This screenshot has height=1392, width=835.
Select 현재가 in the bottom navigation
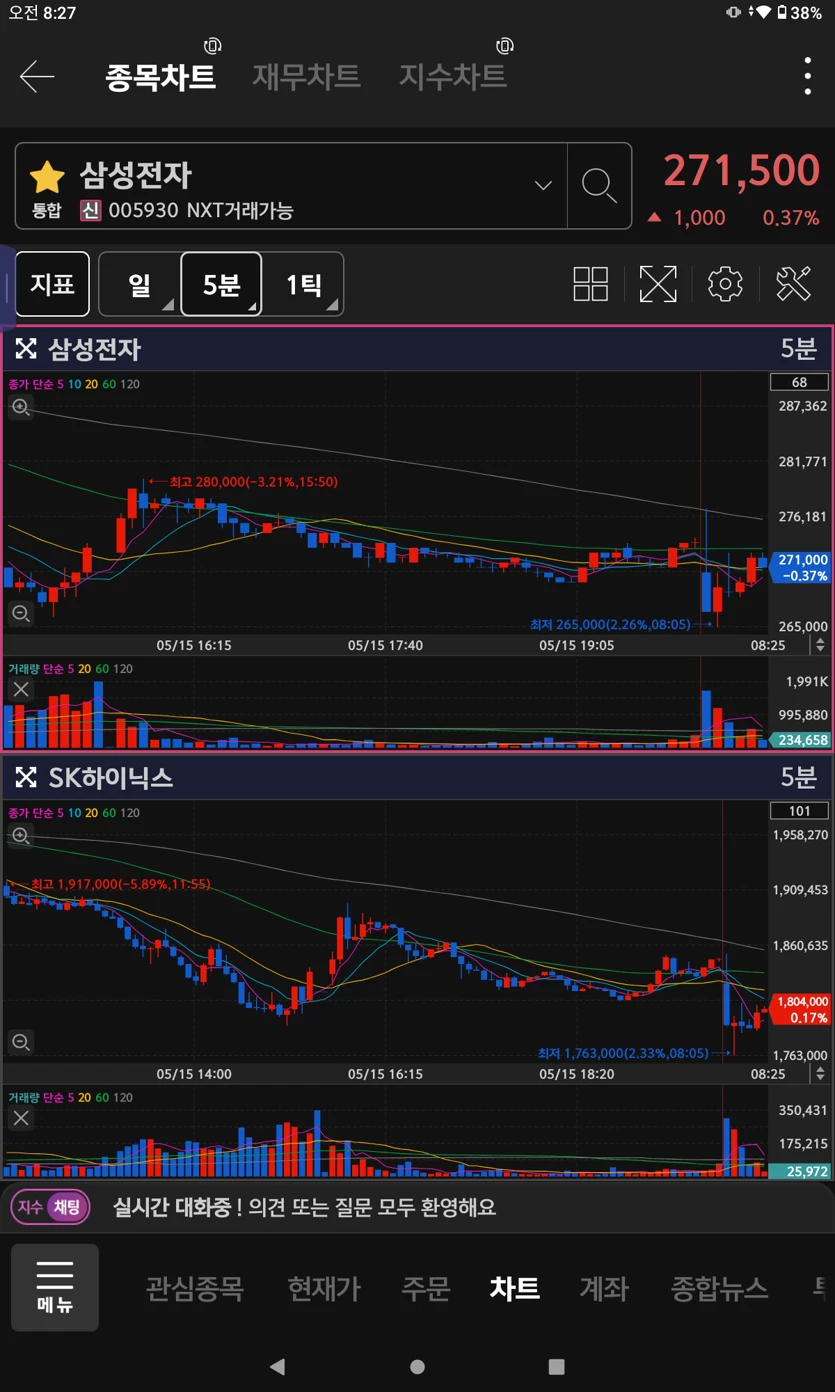[324, 1288]
